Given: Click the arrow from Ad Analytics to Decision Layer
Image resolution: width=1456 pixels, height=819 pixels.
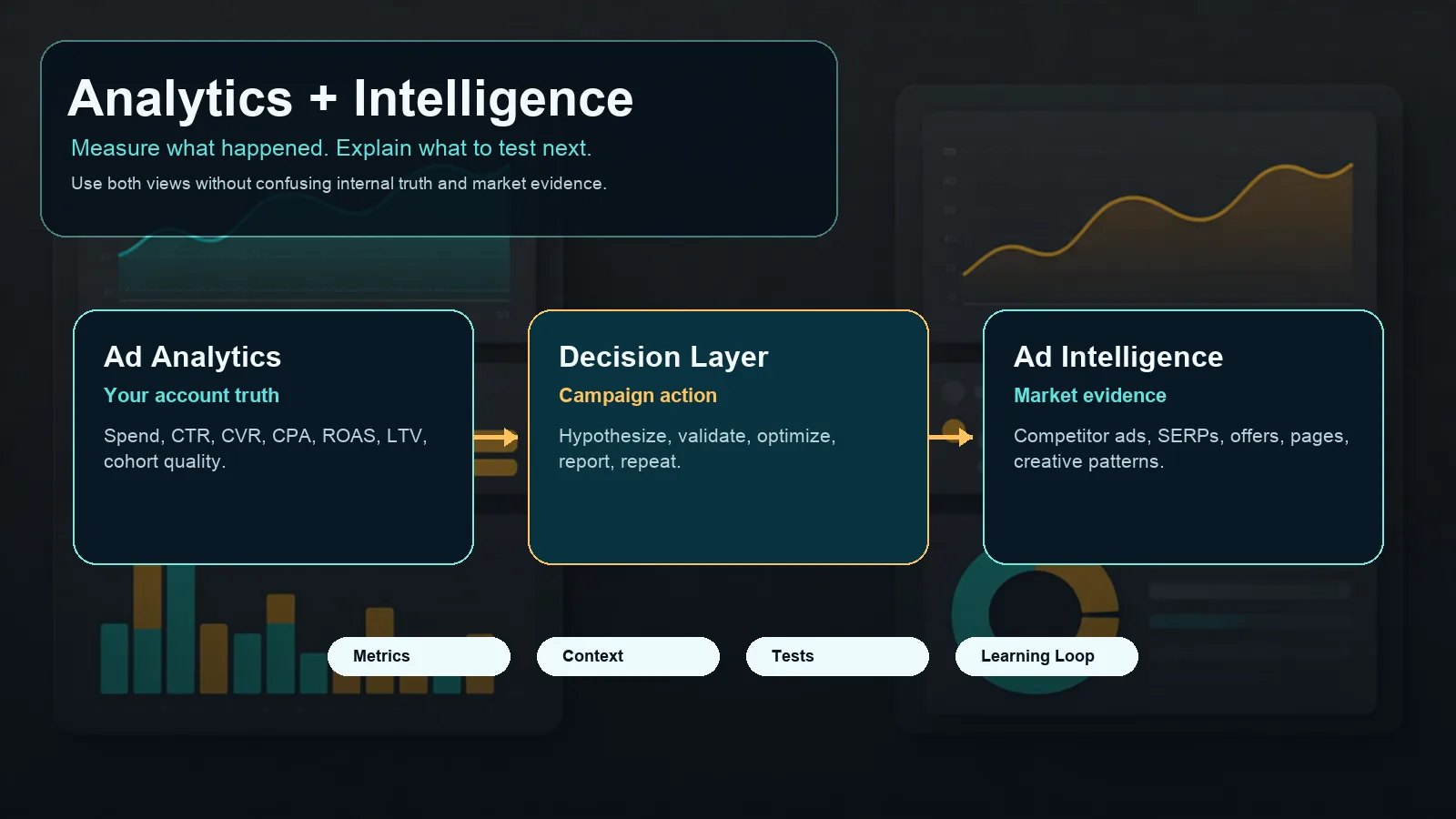Looking at the screenshot, I should tap(497, 438).
